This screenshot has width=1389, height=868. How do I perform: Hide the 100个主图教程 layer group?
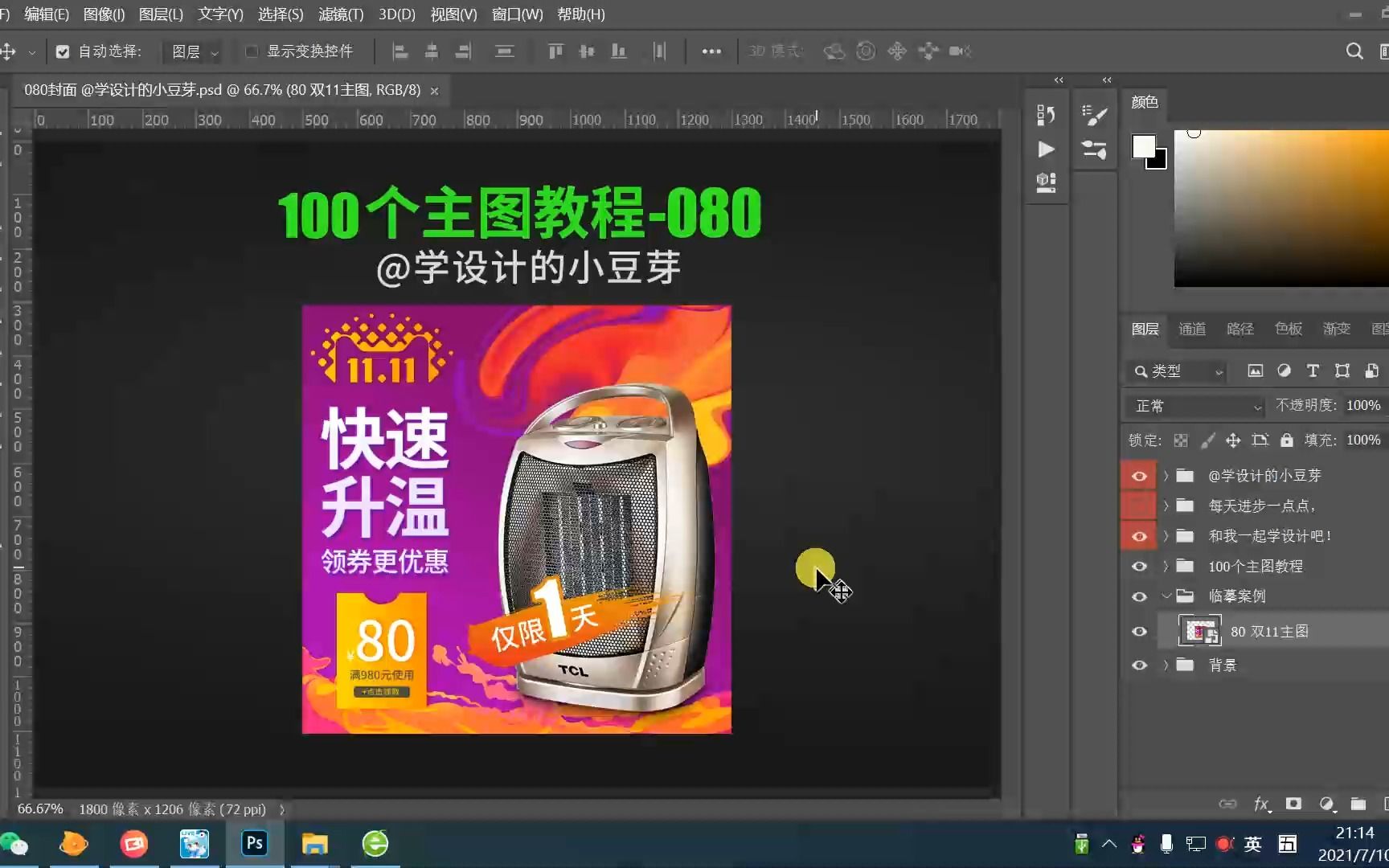(x=1139, y=566)
